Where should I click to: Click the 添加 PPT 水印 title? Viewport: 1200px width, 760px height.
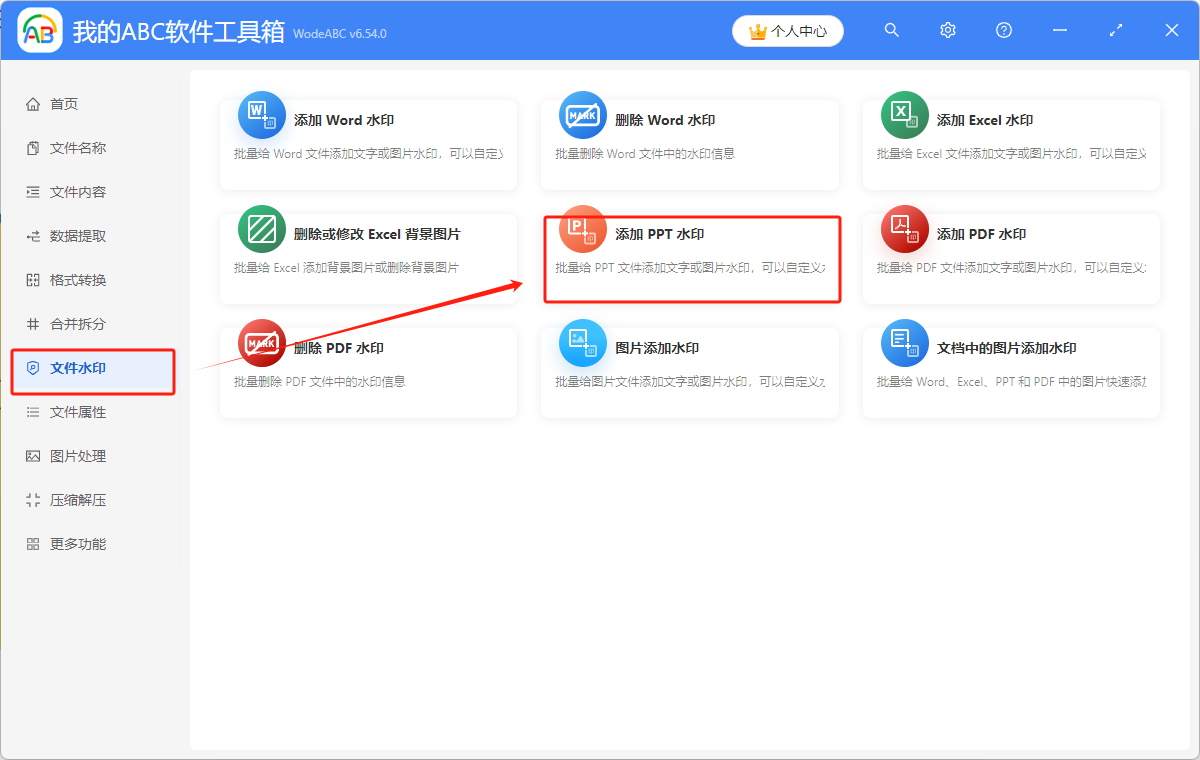[660, 234]
